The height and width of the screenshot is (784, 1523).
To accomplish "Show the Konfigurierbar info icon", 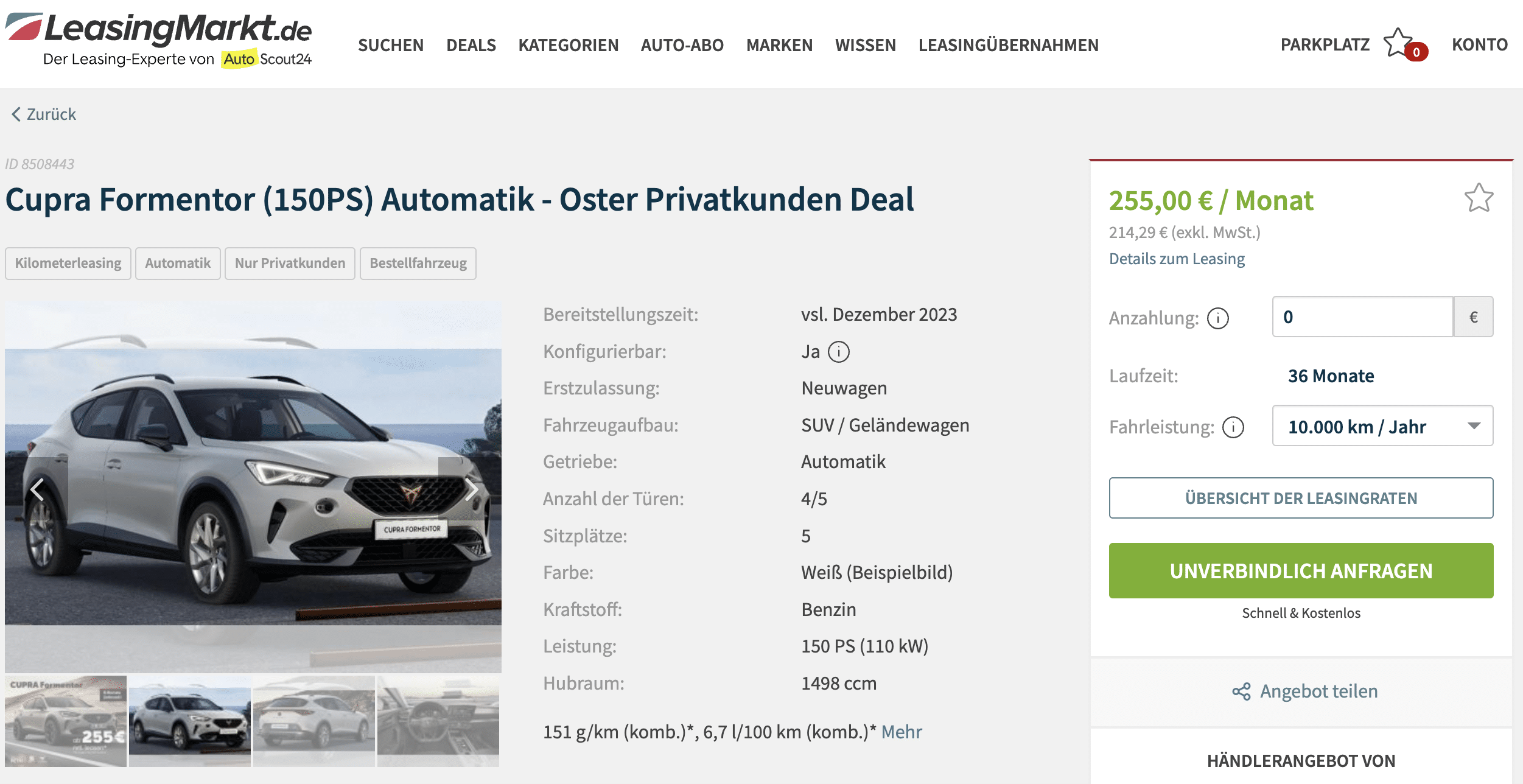I will tap(839, 351).
